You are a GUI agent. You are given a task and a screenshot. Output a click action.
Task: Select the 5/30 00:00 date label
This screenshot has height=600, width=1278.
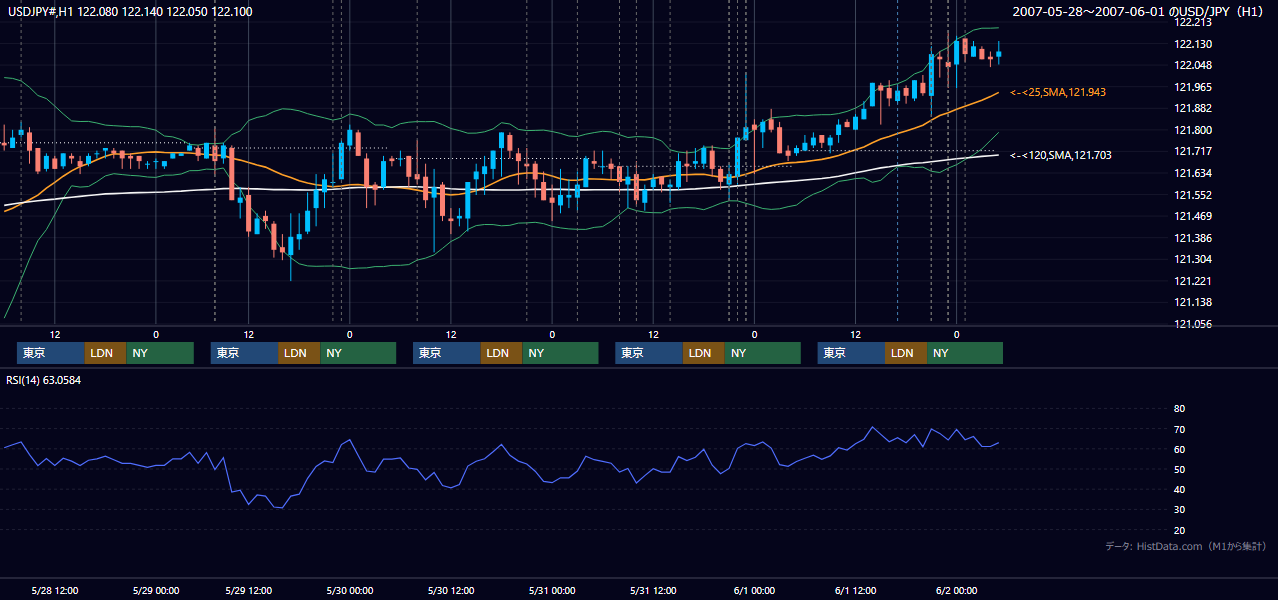coord(350,590)
